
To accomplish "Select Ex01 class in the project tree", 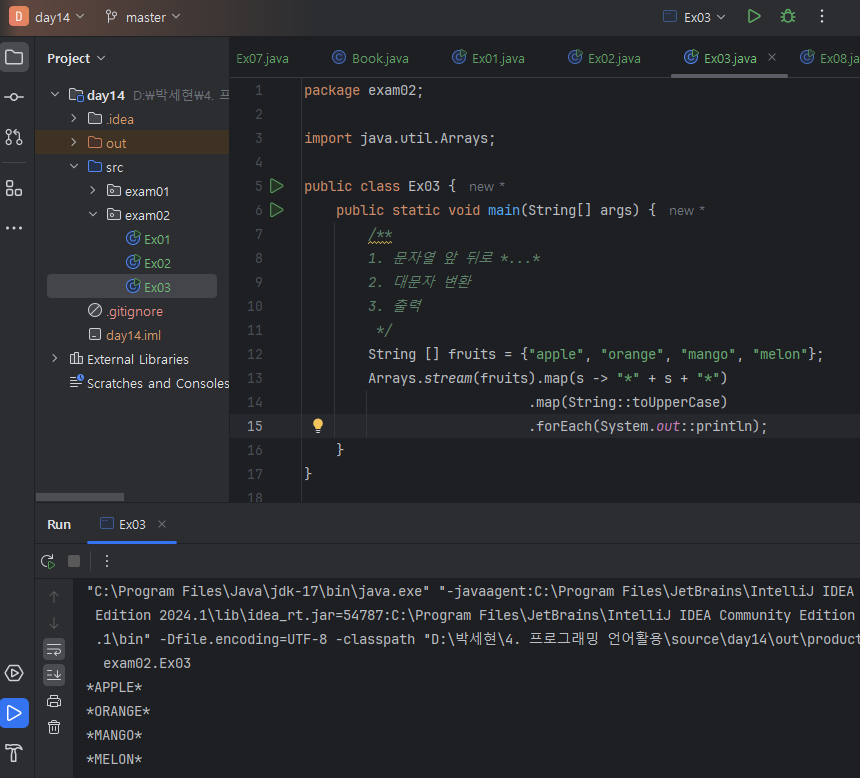I will 157,239.
